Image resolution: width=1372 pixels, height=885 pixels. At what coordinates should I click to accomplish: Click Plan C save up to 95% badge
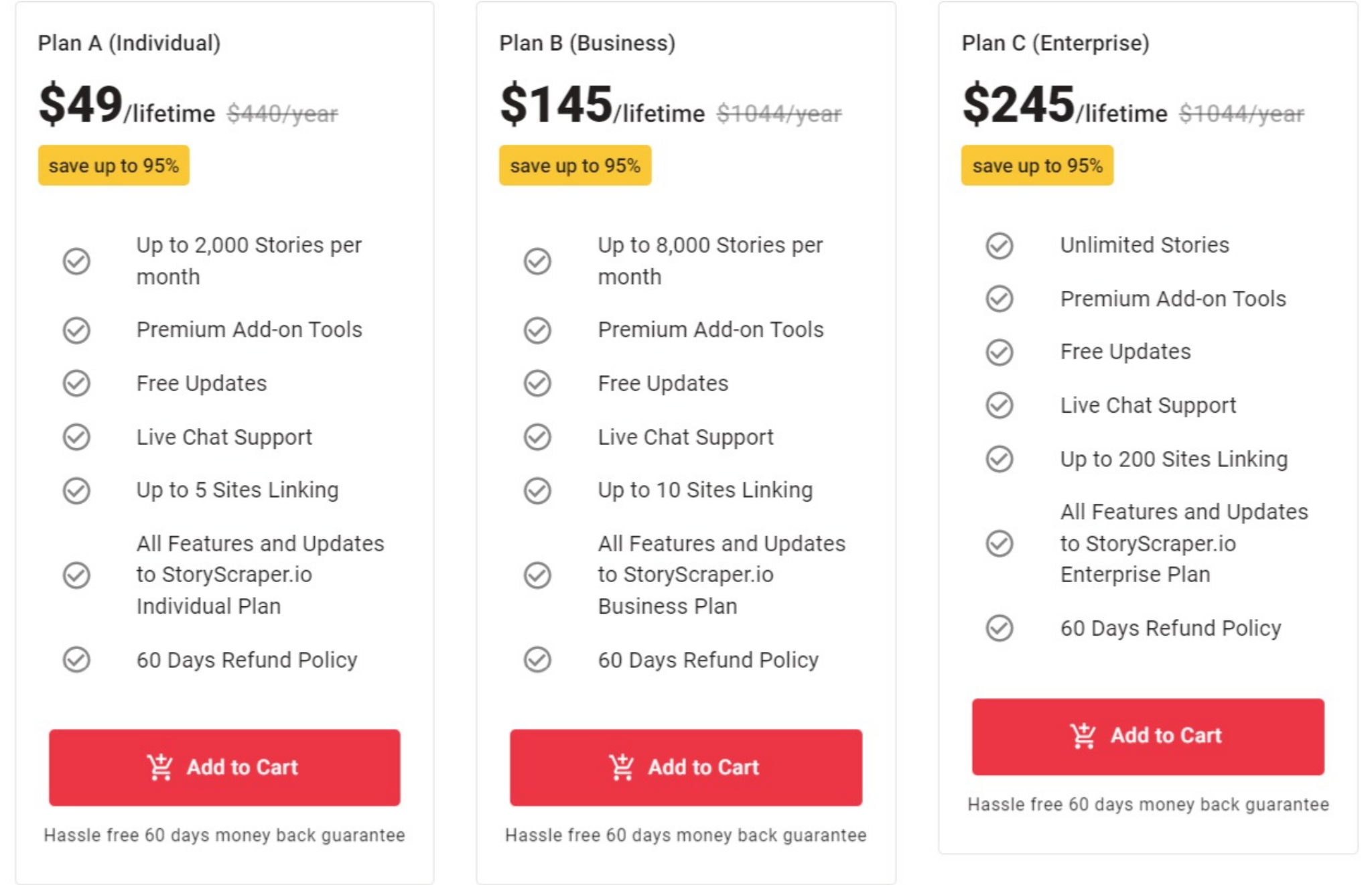coord(1037,165)
